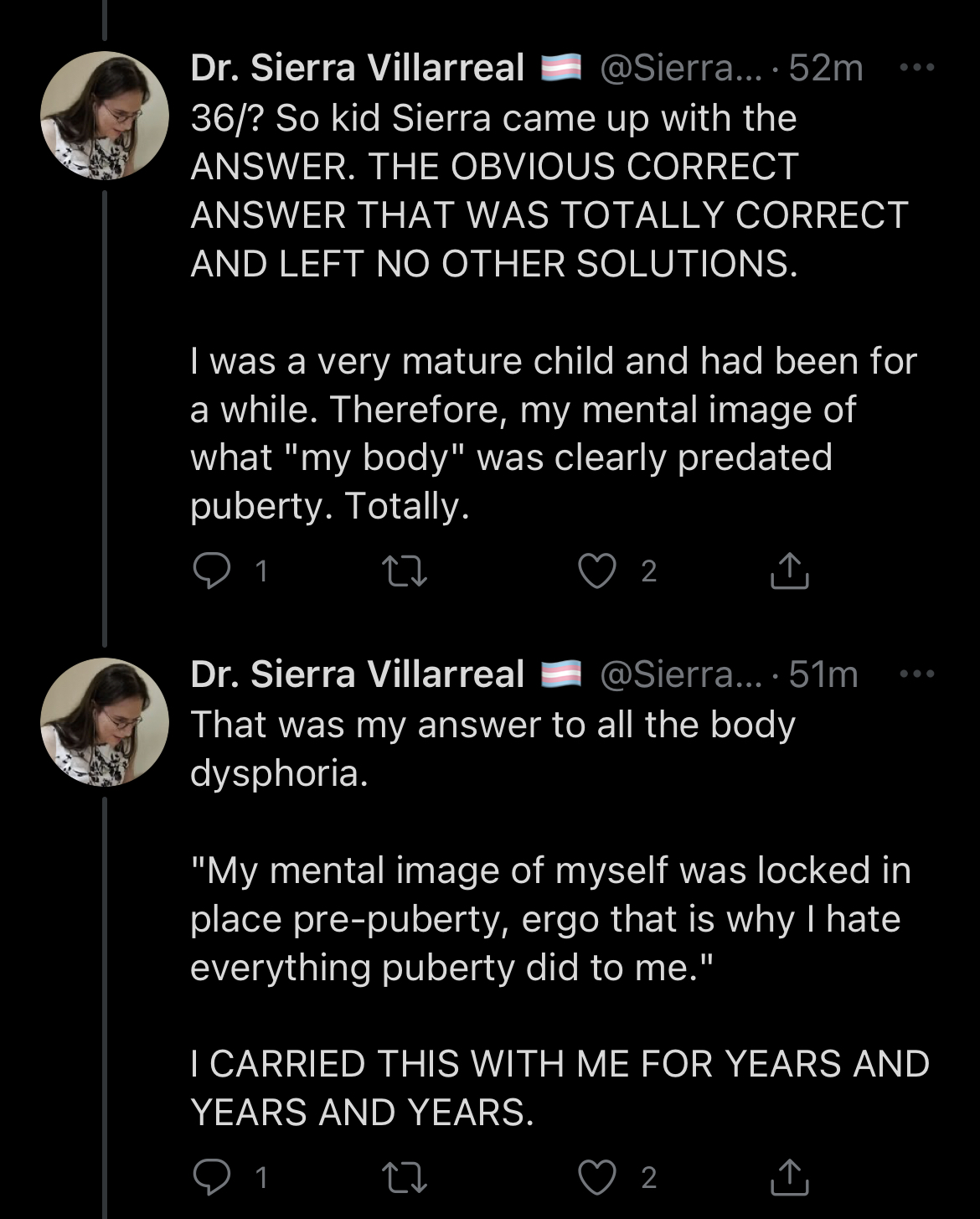Like the 52m tweet
Image resolution: width=980 pixels, height=1219 pixels.
(x=597, y=571)
